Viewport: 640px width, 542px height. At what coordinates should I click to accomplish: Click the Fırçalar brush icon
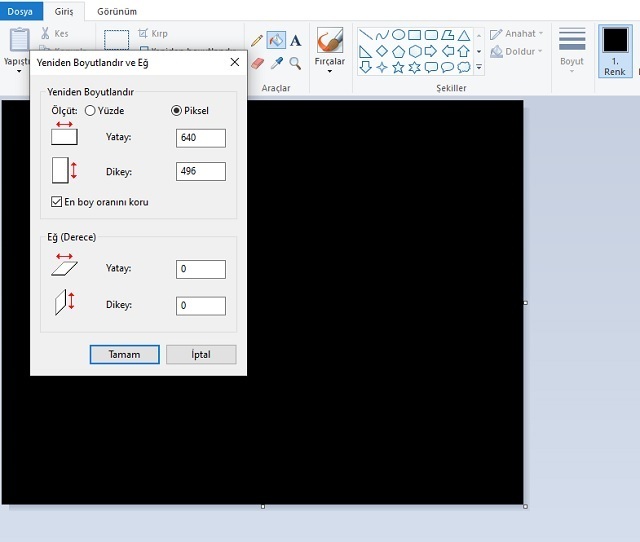point(329,42)
